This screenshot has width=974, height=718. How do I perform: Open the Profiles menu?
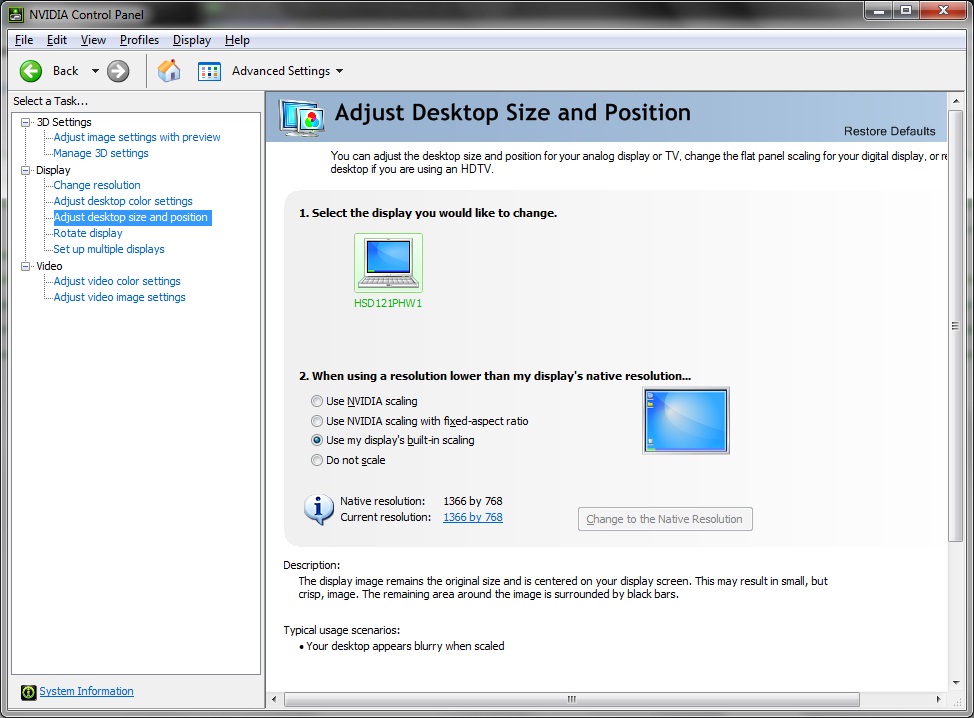(139, 40)
